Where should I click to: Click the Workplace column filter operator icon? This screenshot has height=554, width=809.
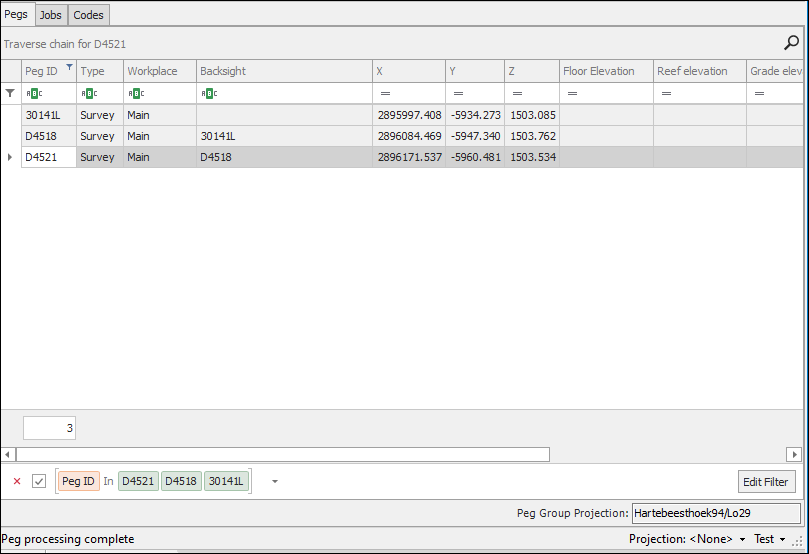click(x=135, y=93)
